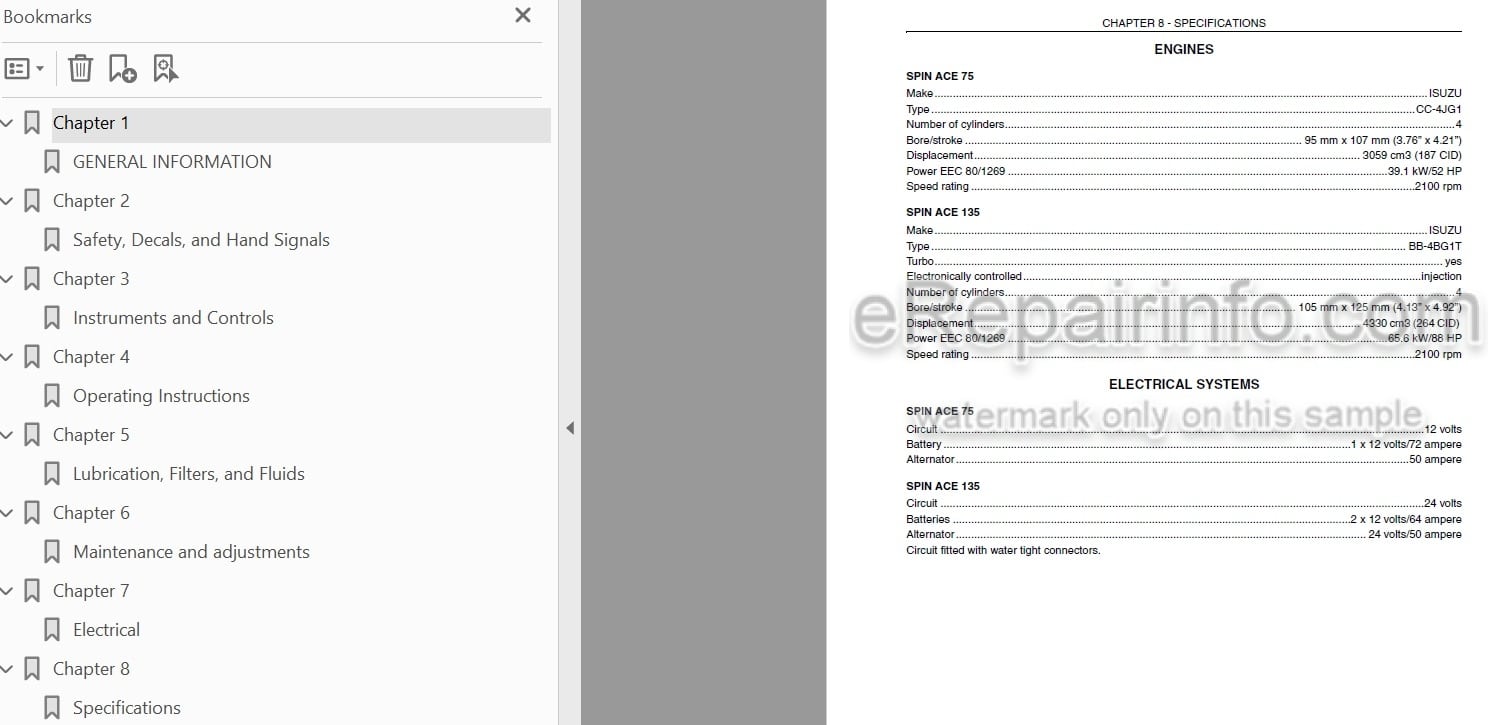Collapse the Chapter 4 bookmark
Image resolution: width=1488 pixels, height=725 pixels.
(8, 357)
